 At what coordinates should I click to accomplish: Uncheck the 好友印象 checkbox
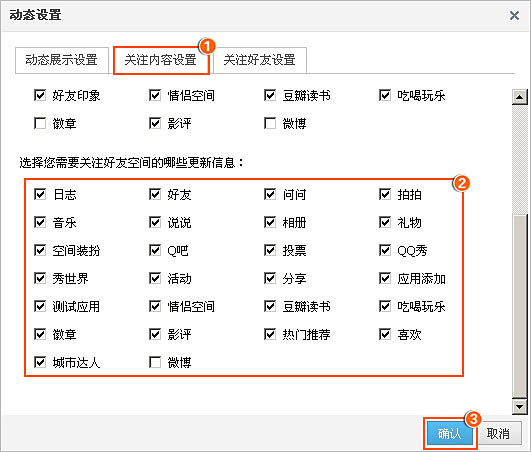tap(40, 95)
